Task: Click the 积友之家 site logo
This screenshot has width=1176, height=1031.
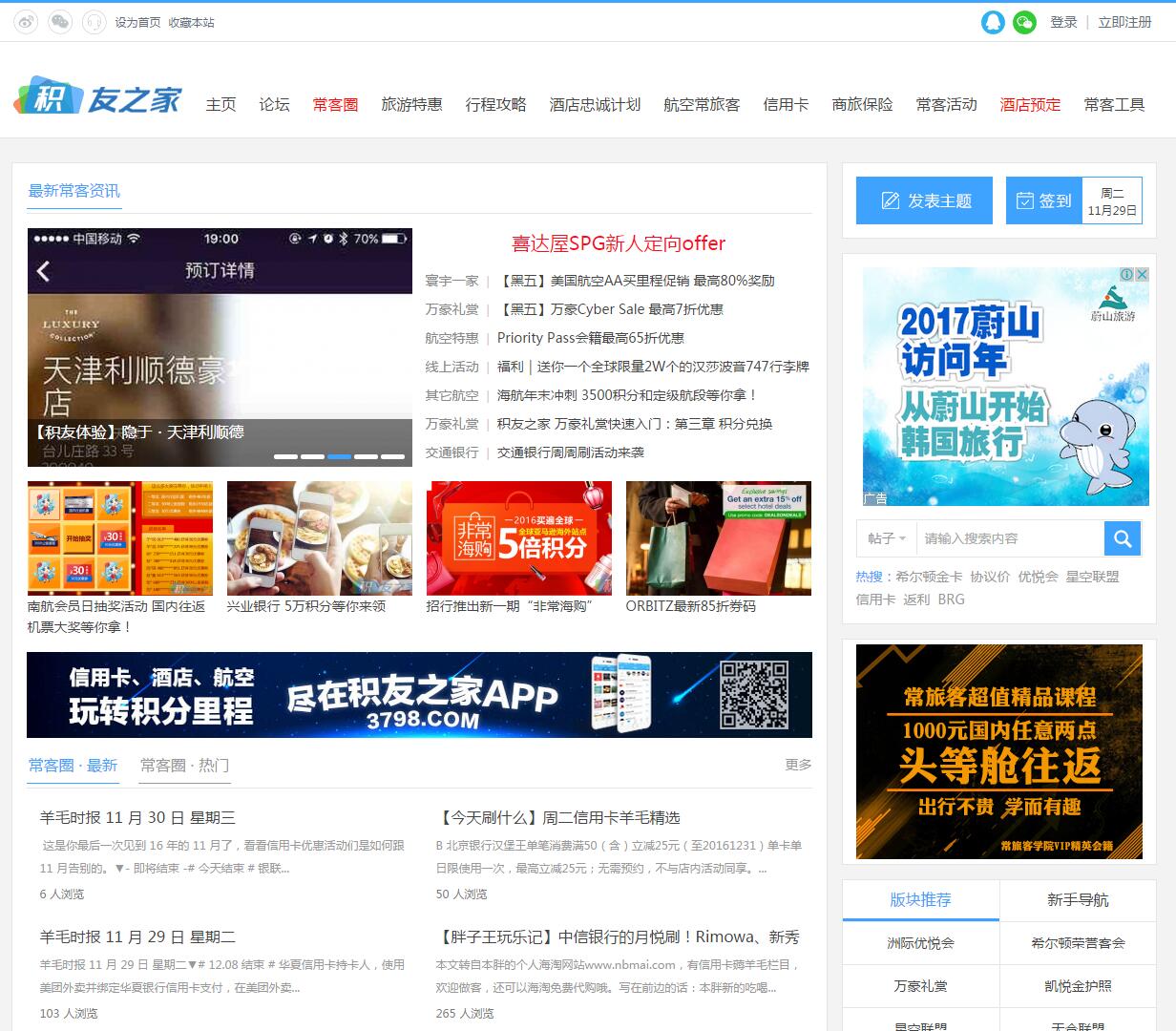Action: click(x=97, y=96)
